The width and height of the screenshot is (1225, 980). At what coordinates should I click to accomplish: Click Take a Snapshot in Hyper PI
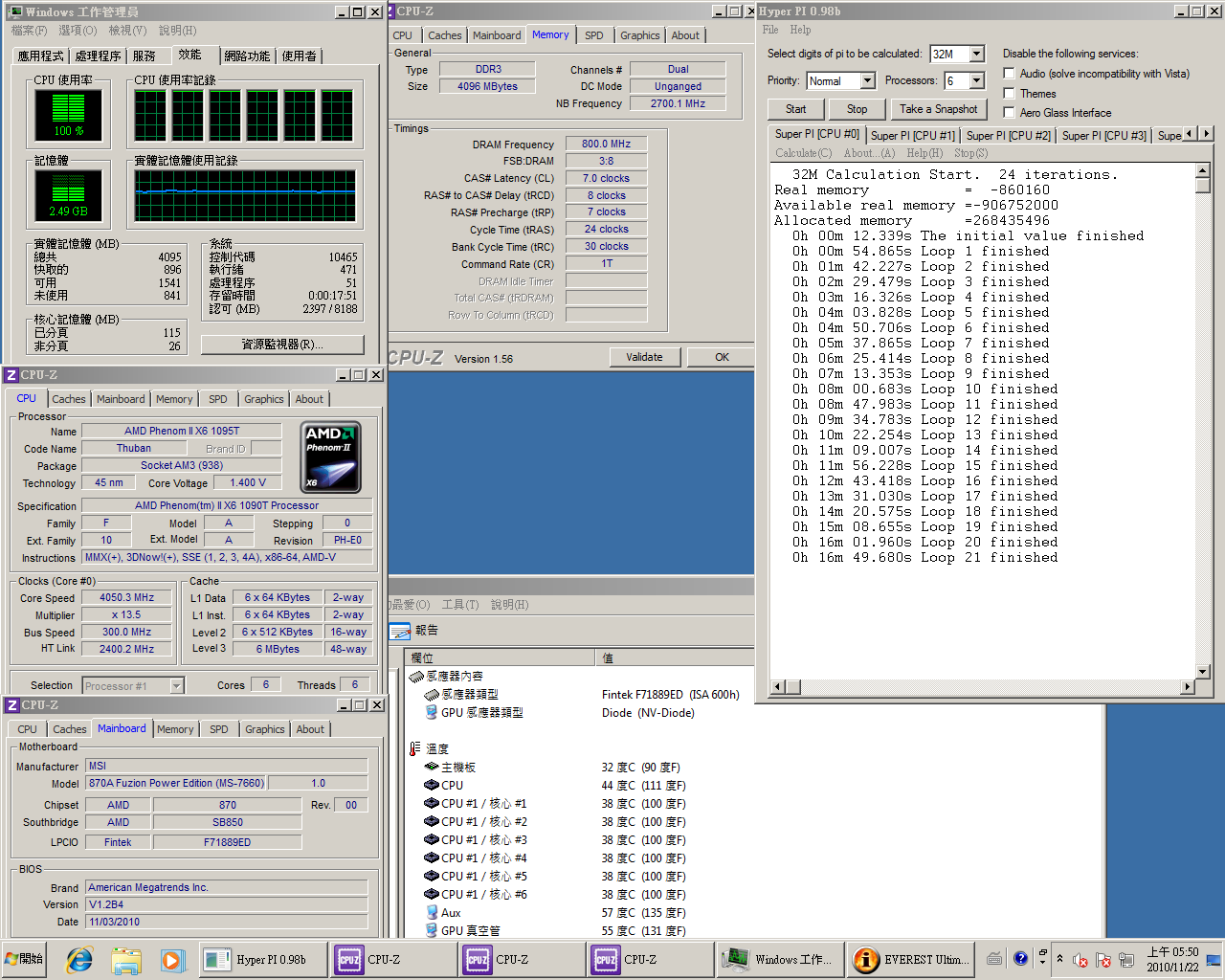pos(939,109)
